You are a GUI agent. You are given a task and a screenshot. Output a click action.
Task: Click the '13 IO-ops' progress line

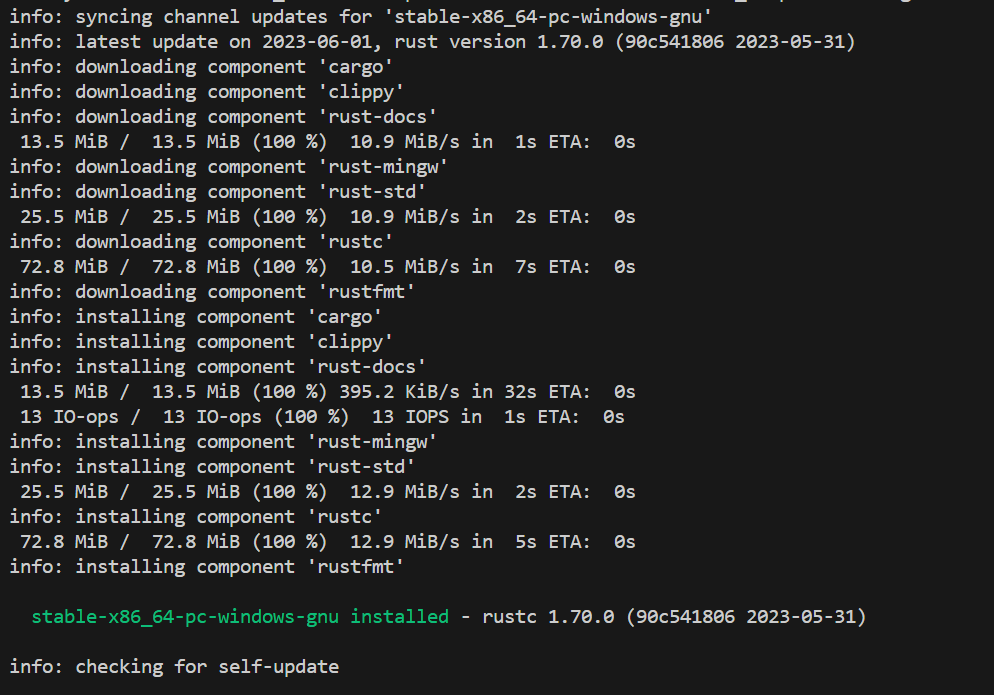click(322, 417)
